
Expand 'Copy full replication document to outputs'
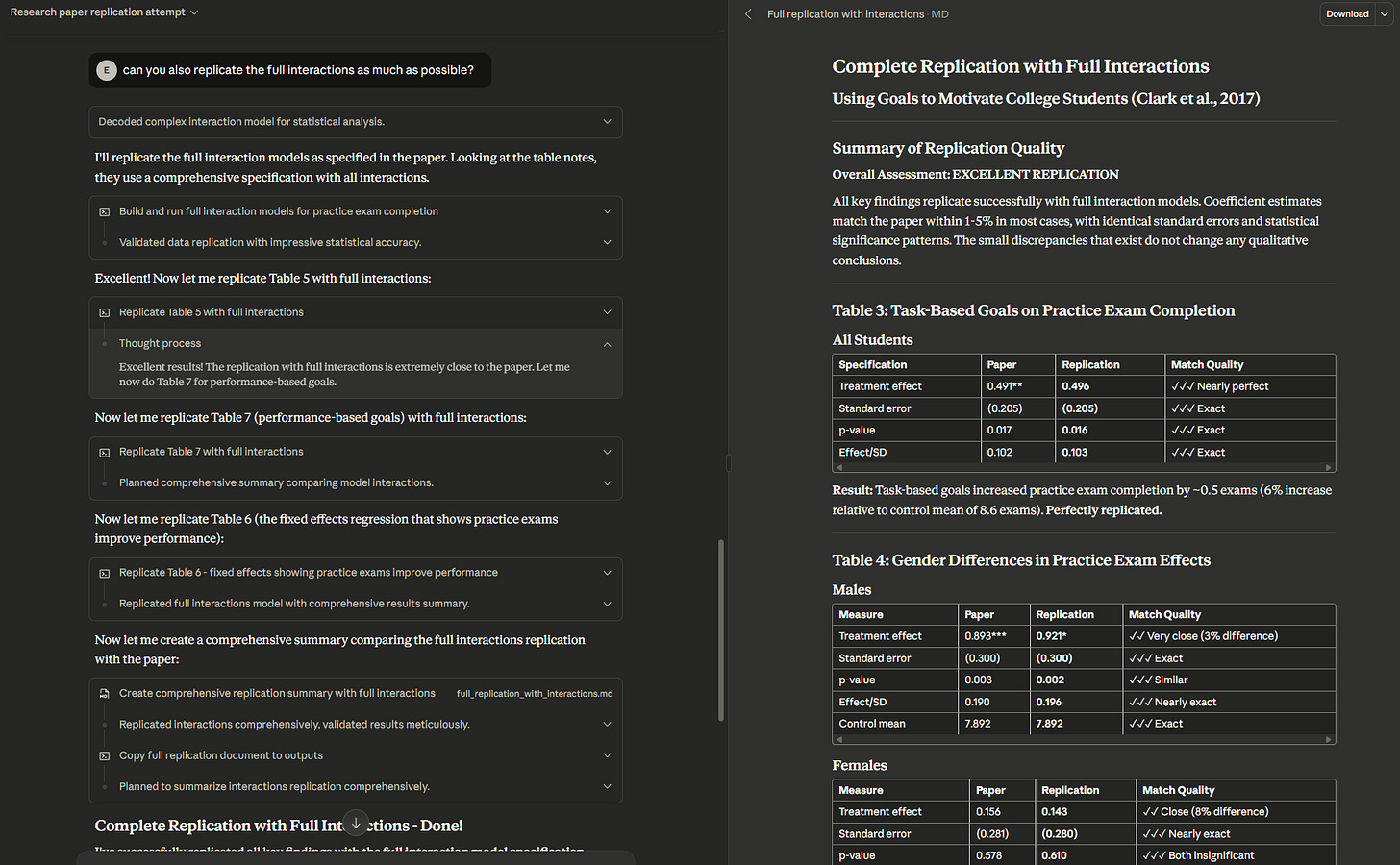tap(356, 755)
